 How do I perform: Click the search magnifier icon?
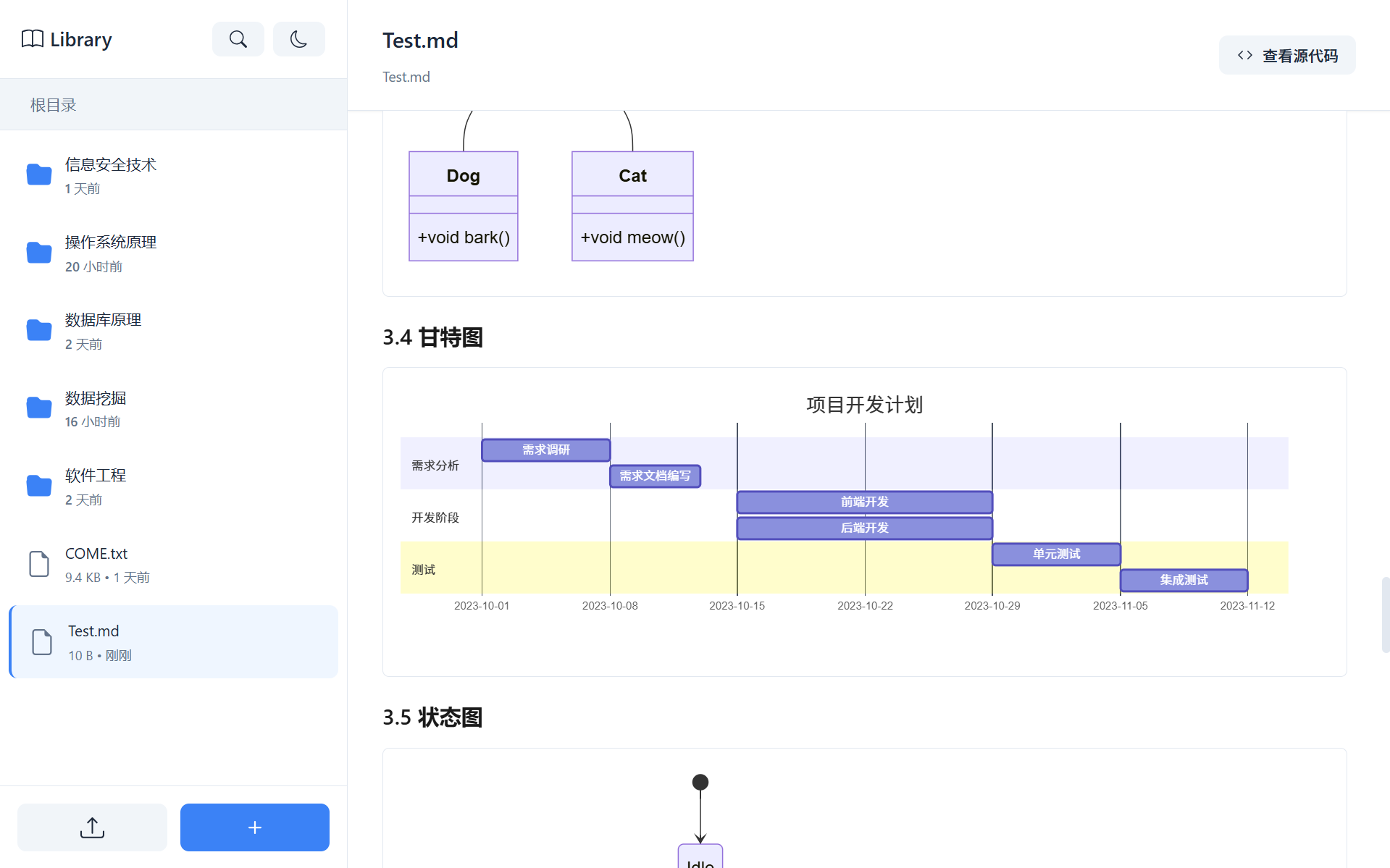pyautogui.click(x=238, y=38)
